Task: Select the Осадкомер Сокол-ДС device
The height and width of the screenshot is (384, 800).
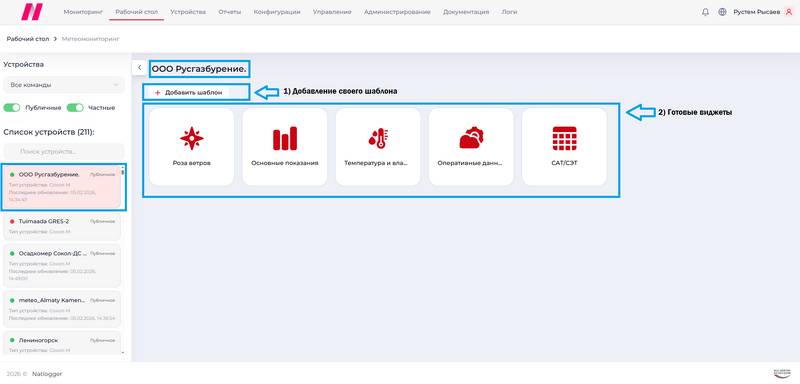Action: point(62,266)
